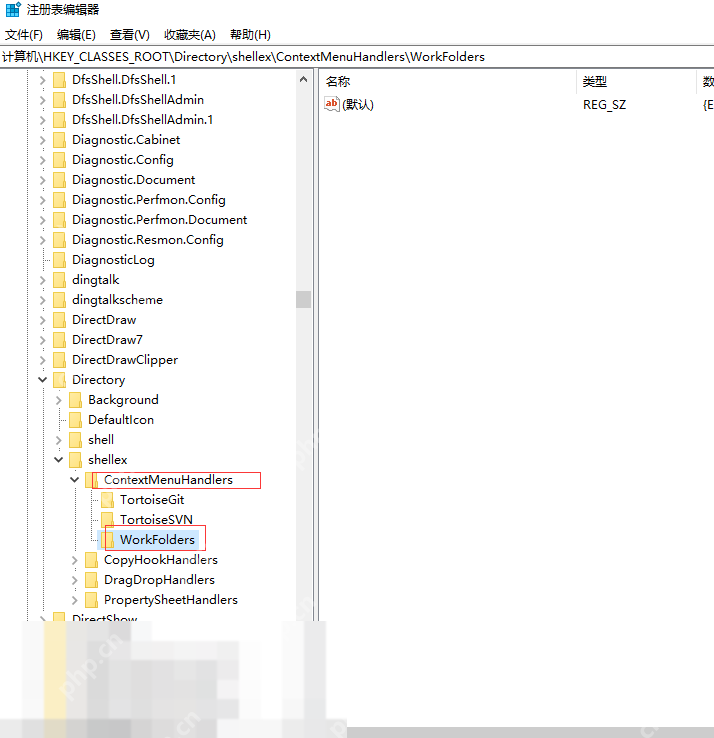Click the folder icon of DfsShell.DfsShellAdmin
Viewport: 714px width, 738px height.
coord(60,100)
